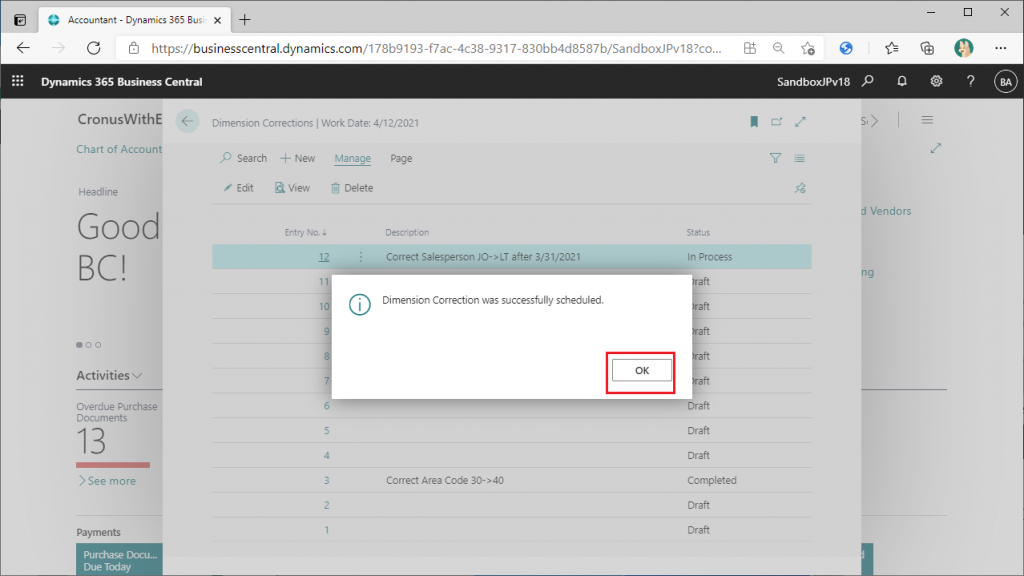Switch the list view layout

point(799,158)
